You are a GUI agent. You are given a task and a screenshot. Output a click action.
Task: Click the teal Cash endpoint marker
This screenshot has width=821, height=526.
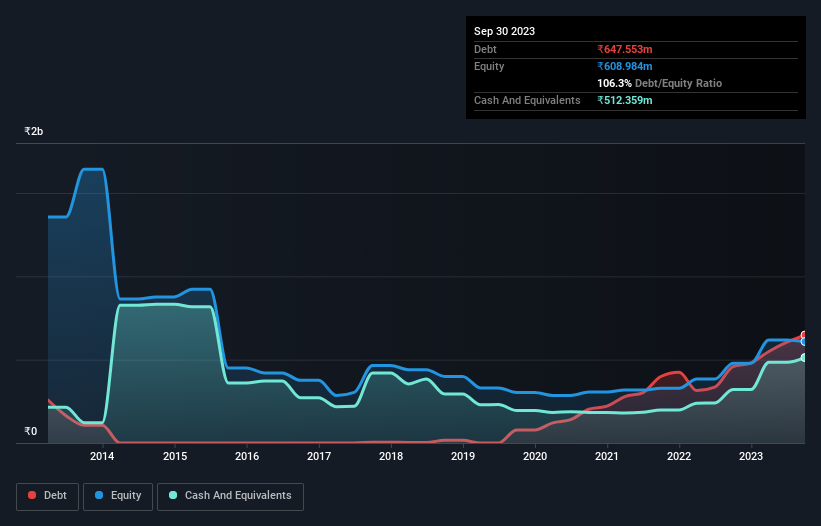click(x=804, y=357)
